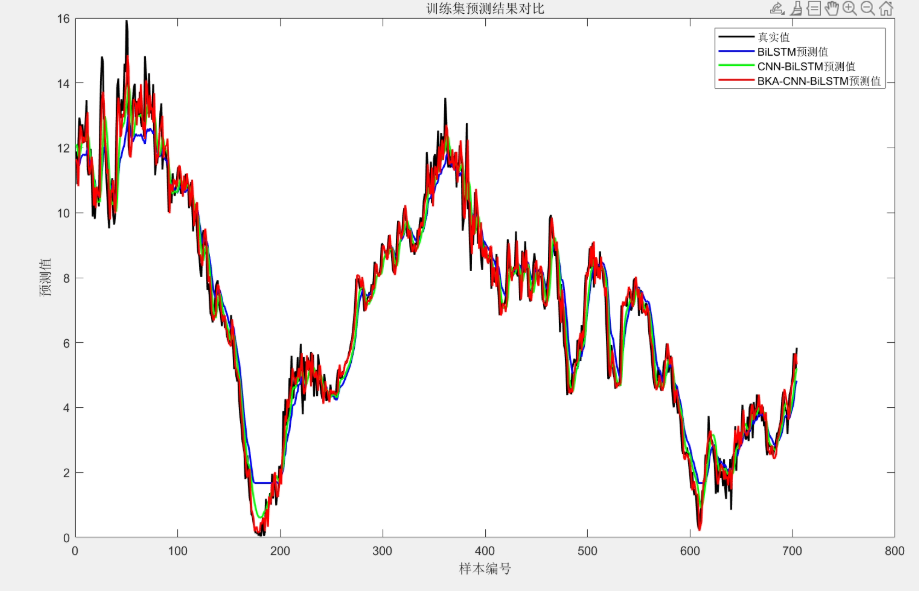The image size is (919, 591).
Task: Click the green legend line sample
Action: tap(736, 66)
